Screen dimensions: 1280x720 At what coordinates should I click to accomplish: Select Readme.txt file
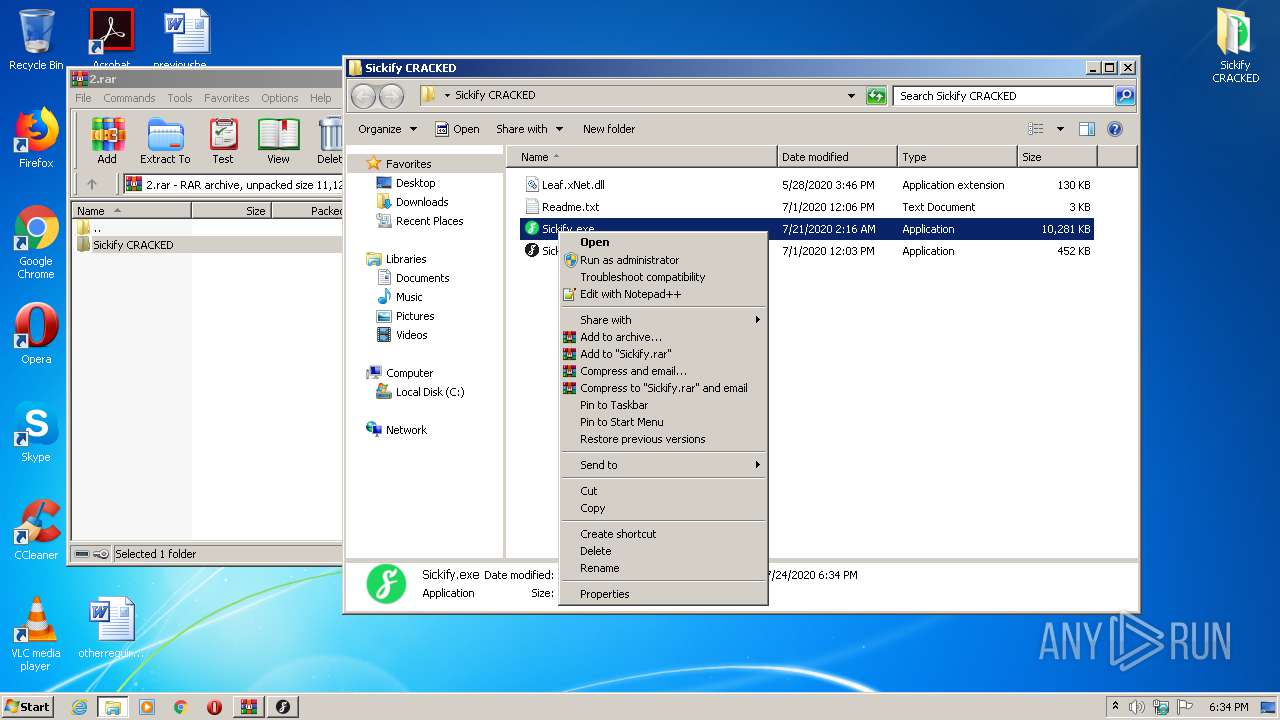click(x=570, y=207)
